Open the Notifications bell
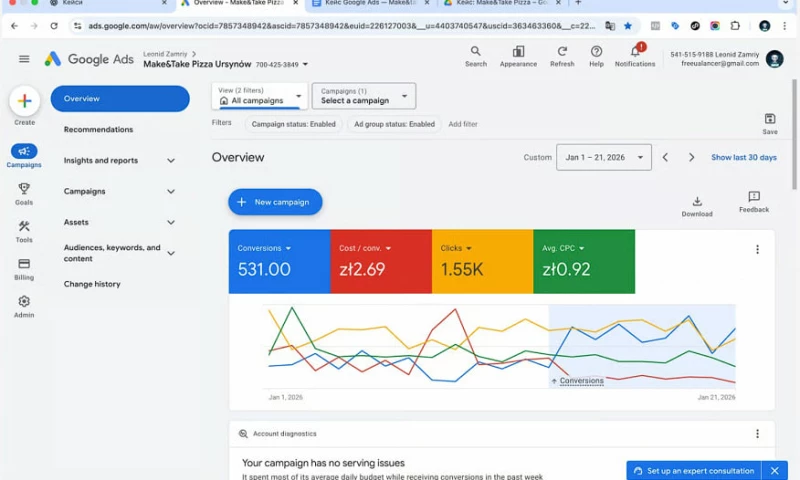The height and width of the screenshot is (480, 800). pyautogui.click(x=634, y=52)
